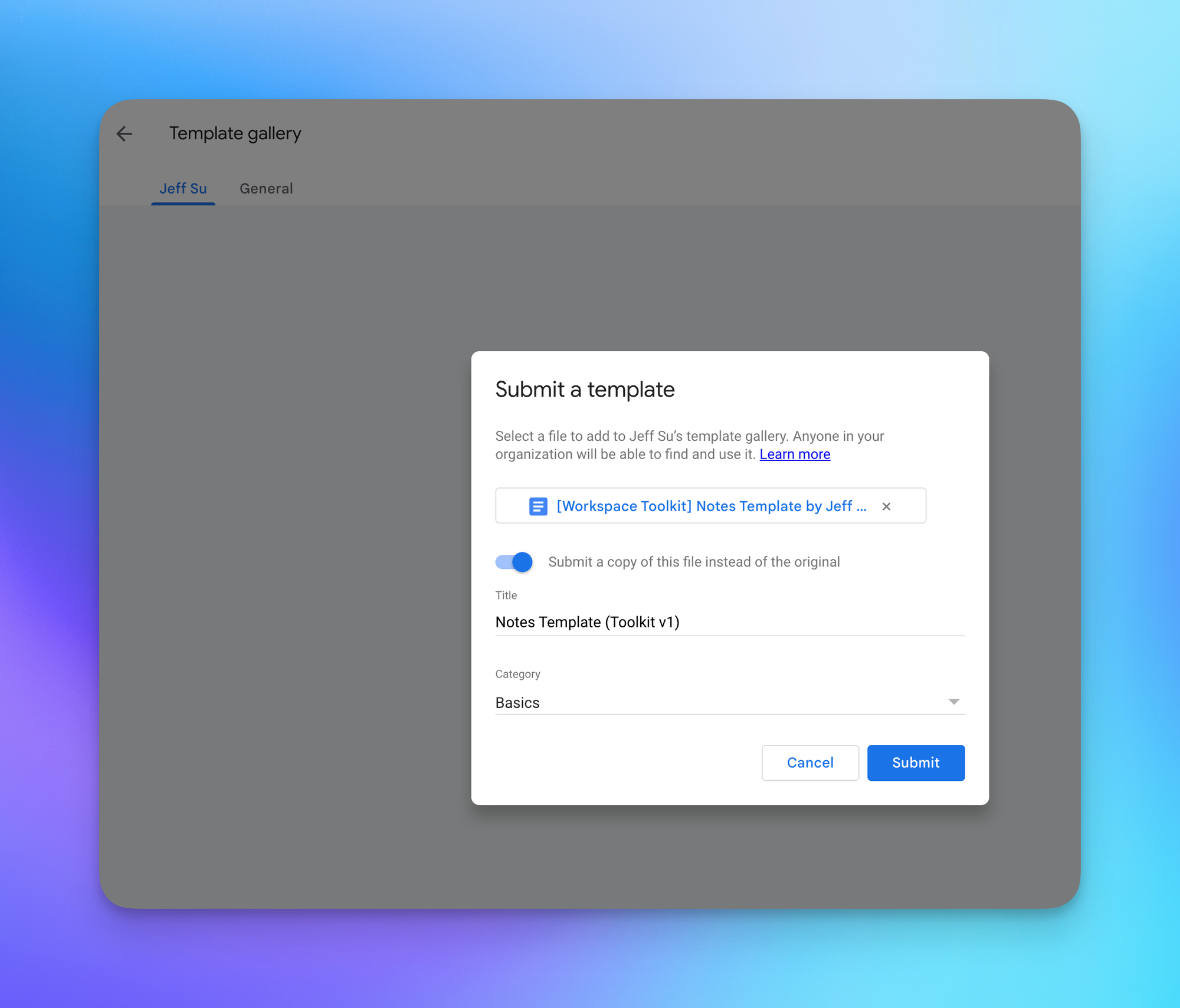Viewport: 1180px width, 1008px height.
Task: Click the 'Title' field label
Action: tap(506, 595)
